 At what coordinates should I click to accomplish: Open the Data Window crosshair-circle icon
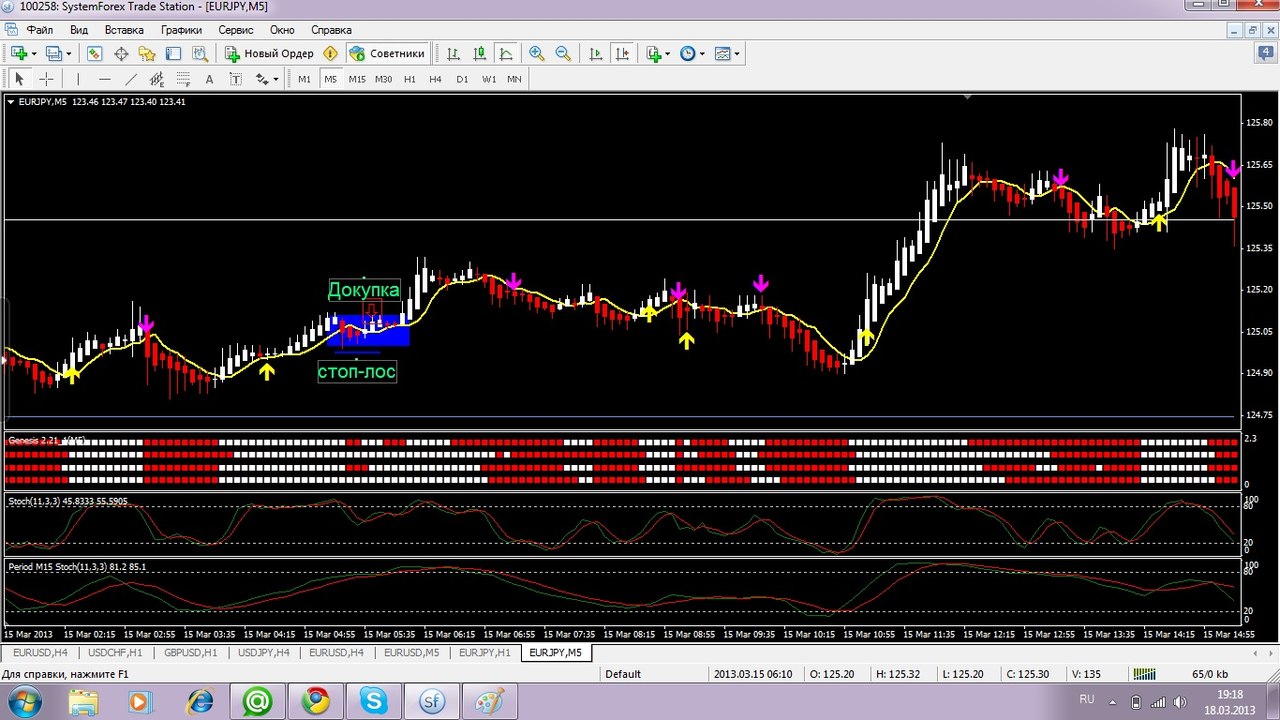121,53
